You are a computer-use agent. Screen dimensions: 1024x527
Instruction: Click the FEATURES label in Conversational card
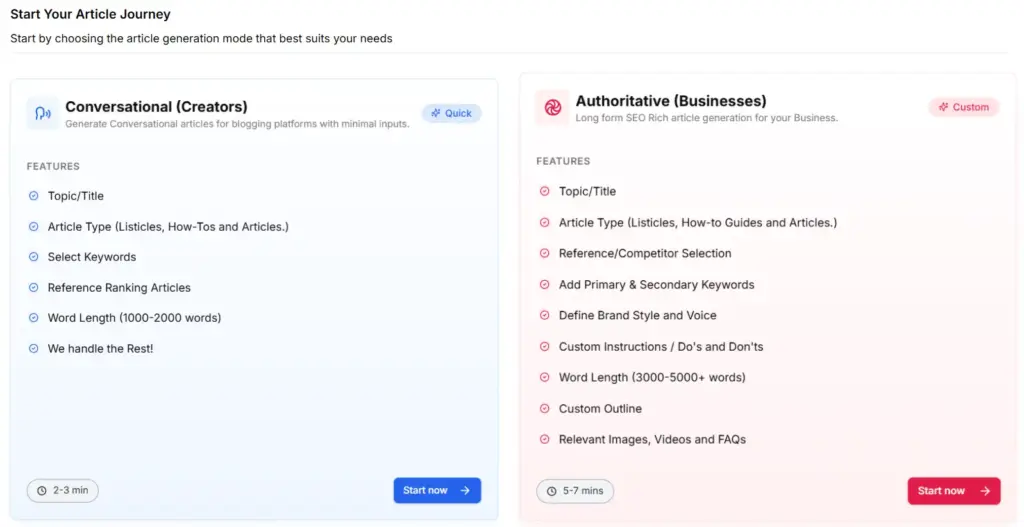click(53, 167)
